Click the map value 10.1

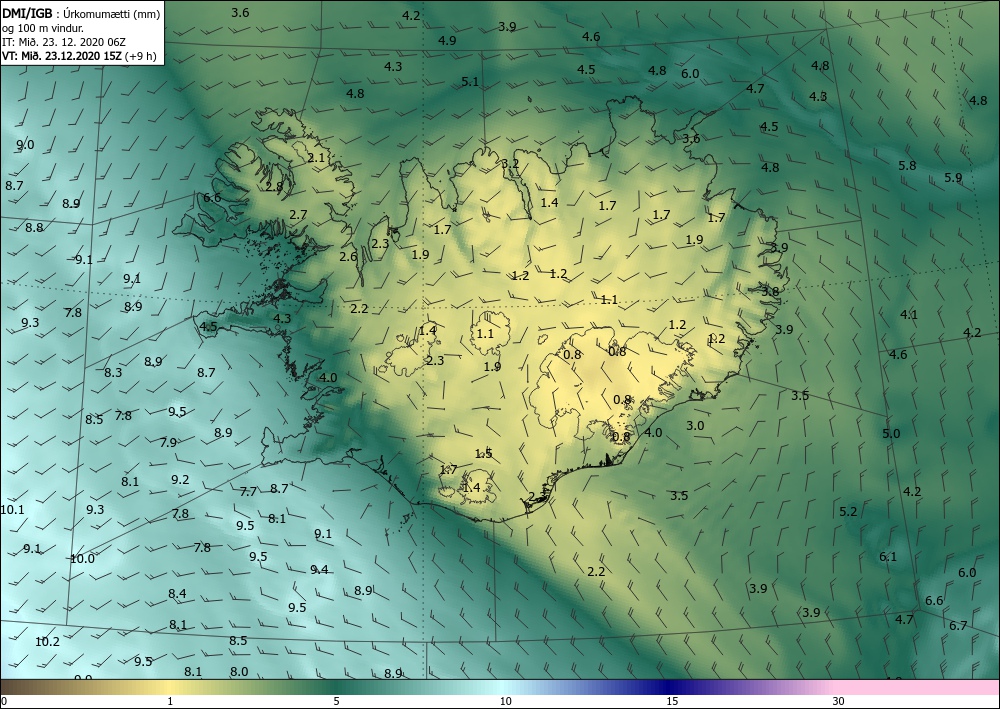tap(12, 509)
